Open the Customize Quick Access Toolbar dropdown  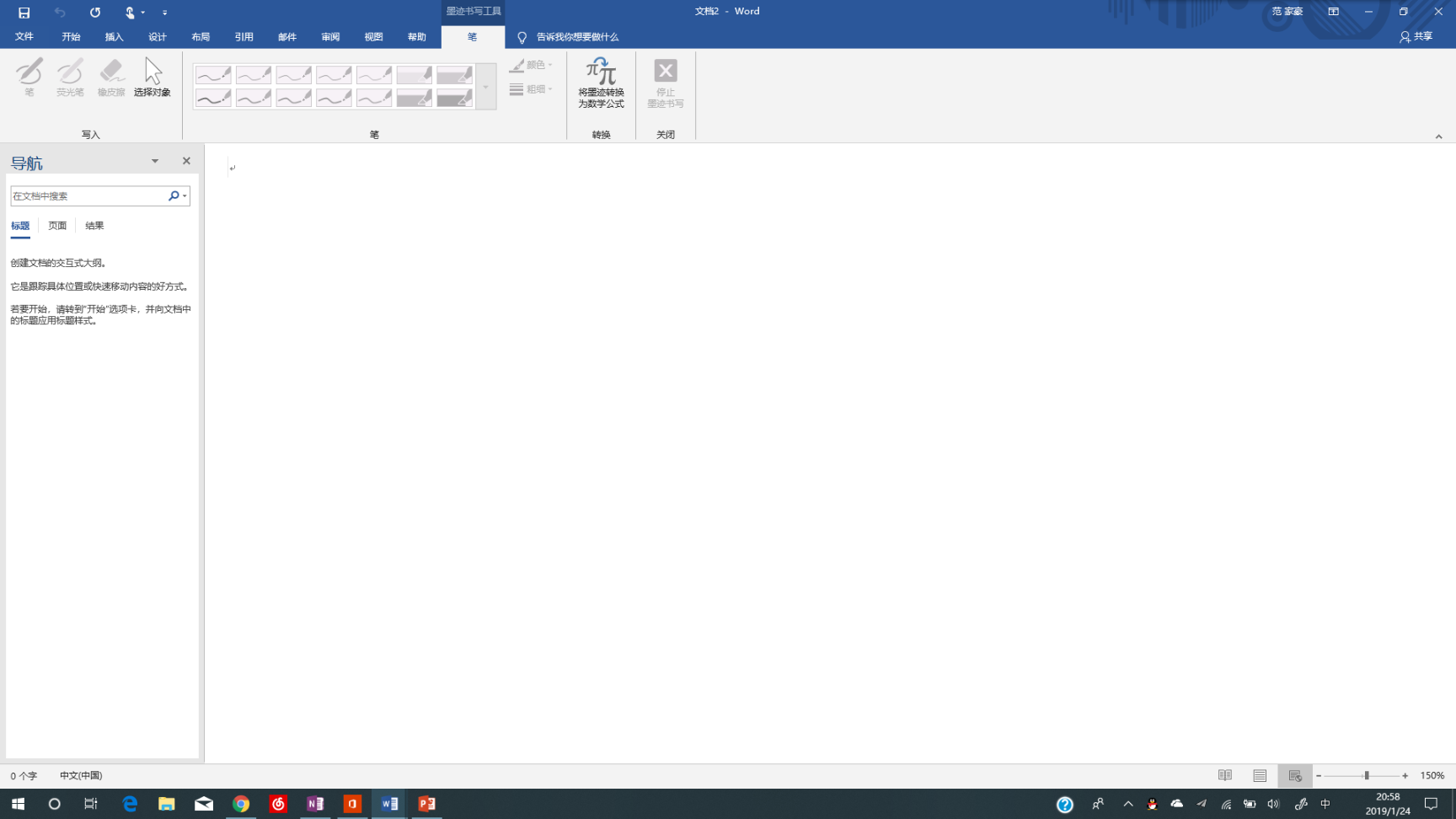click(x=164, y=13)
